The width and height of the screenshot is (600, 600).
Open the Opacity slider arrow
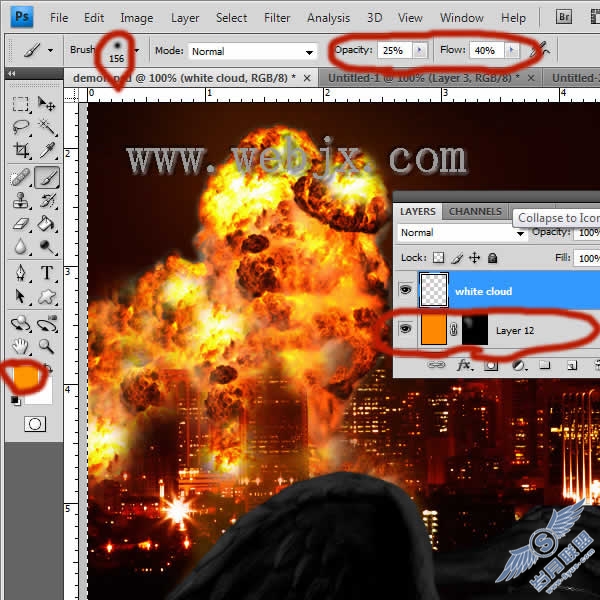419,50
